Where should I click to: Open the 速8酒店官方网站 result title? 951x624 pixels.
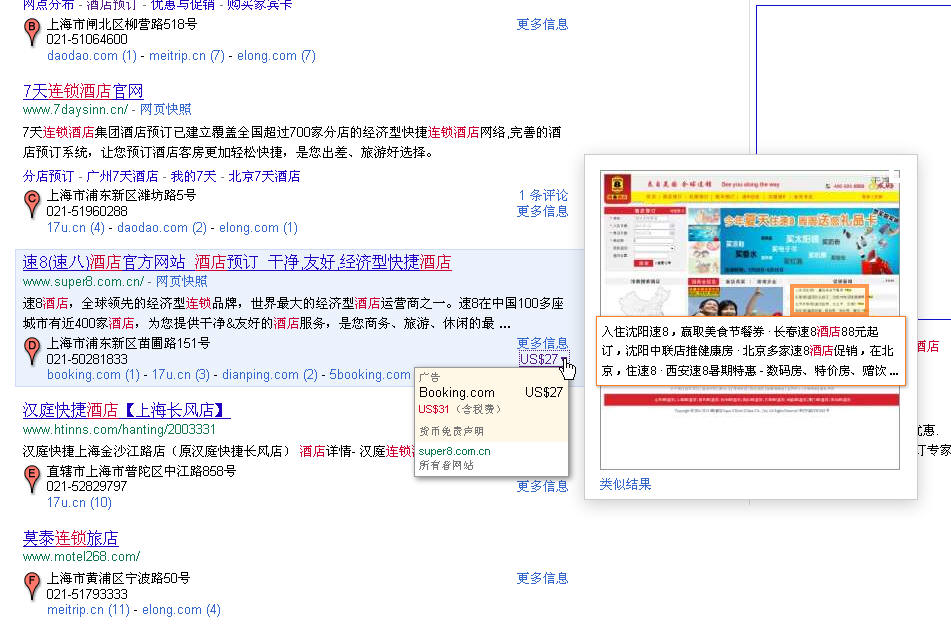tap(237, 263)
